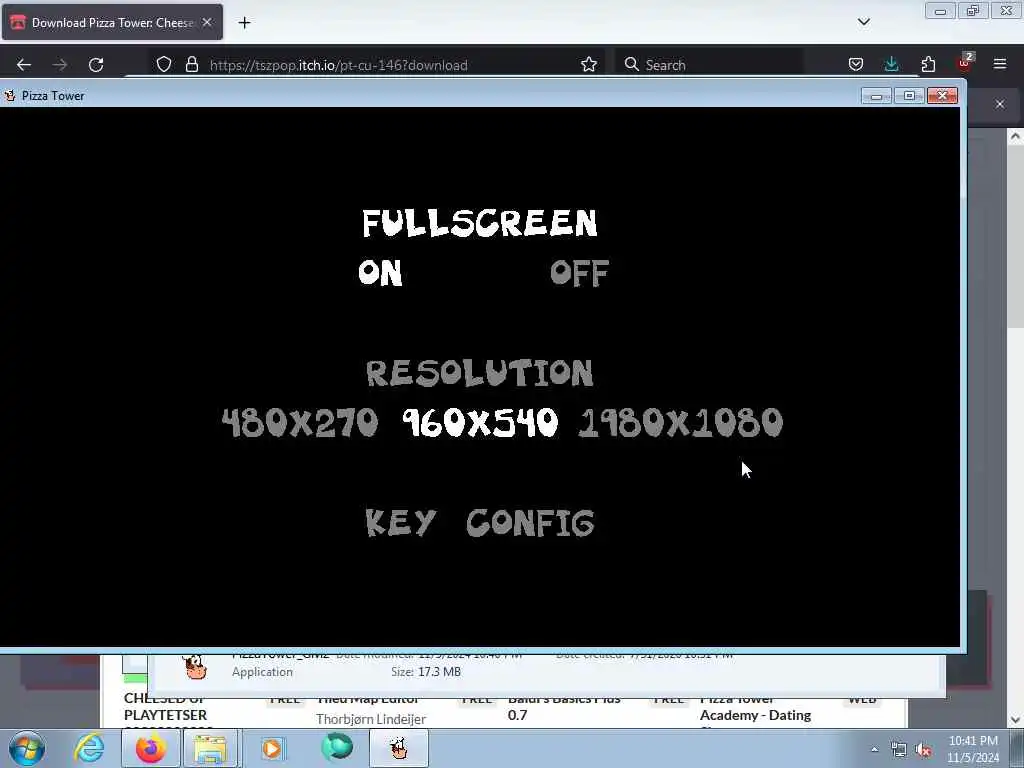Dismiss the panel behind Pizza Tower window
The width and height of the screenshot is (1024, 768).
click(1000, 104)
